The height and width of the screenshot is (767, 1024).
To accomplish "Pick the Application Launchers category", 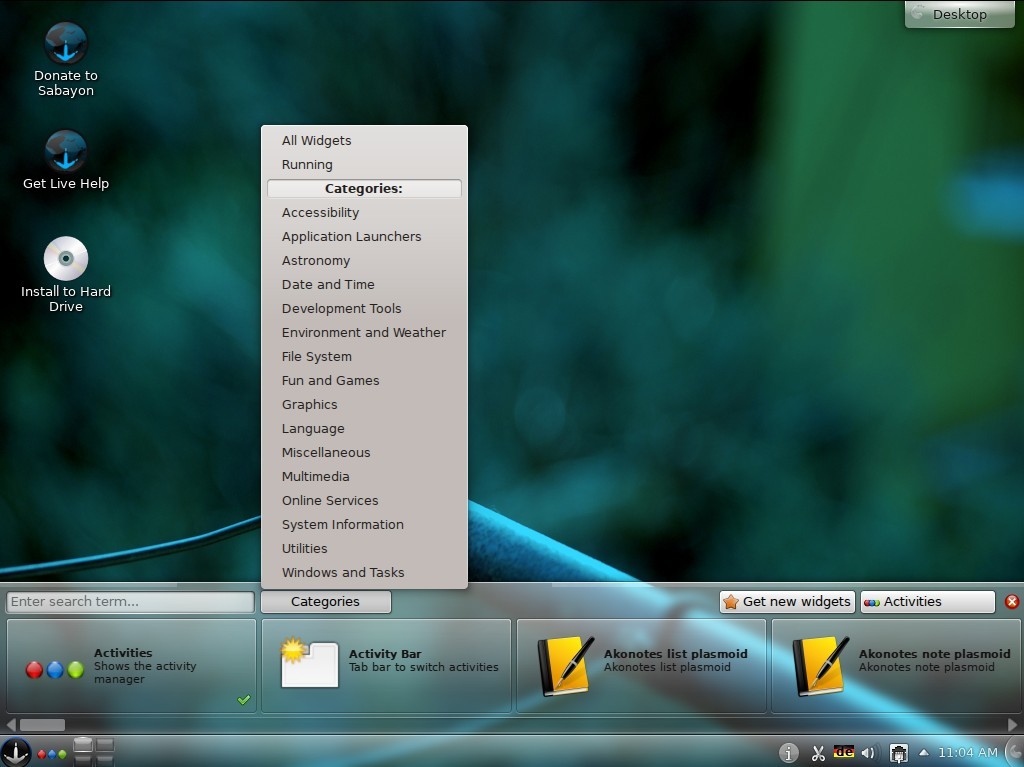I will tap(364, 237).
